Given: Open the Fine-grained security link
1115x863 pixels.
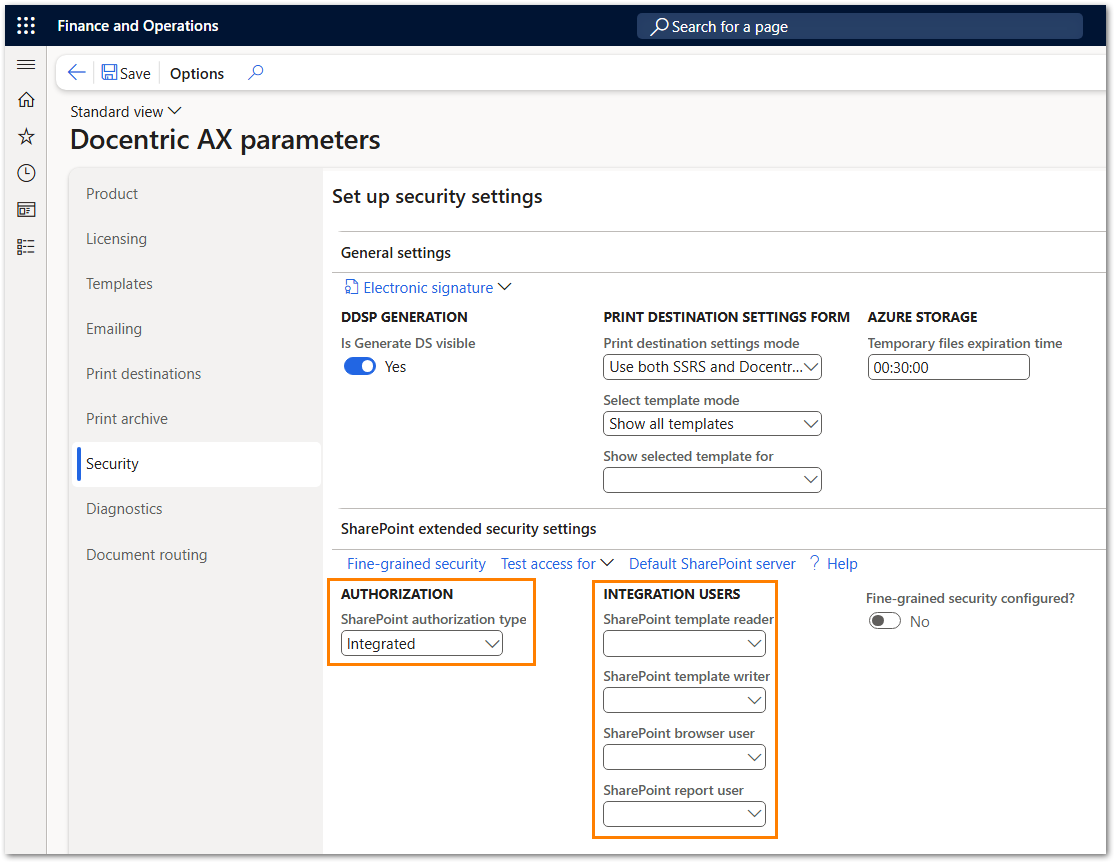Looking at the screenshot, I should [416, 564].
